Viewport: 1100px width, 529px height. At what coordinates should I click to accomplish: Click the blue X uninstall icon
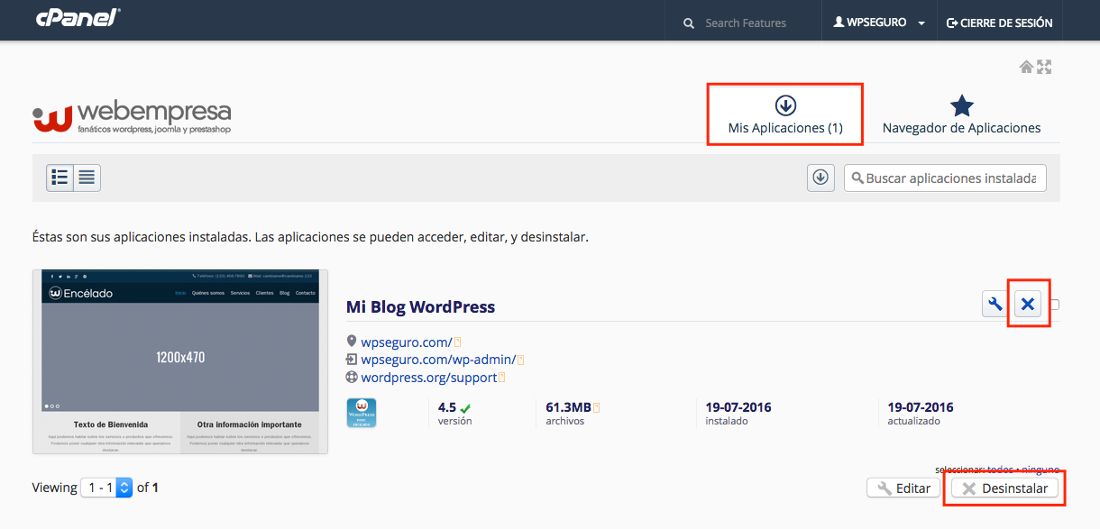pyautogui.click(x=1027, y=305)
